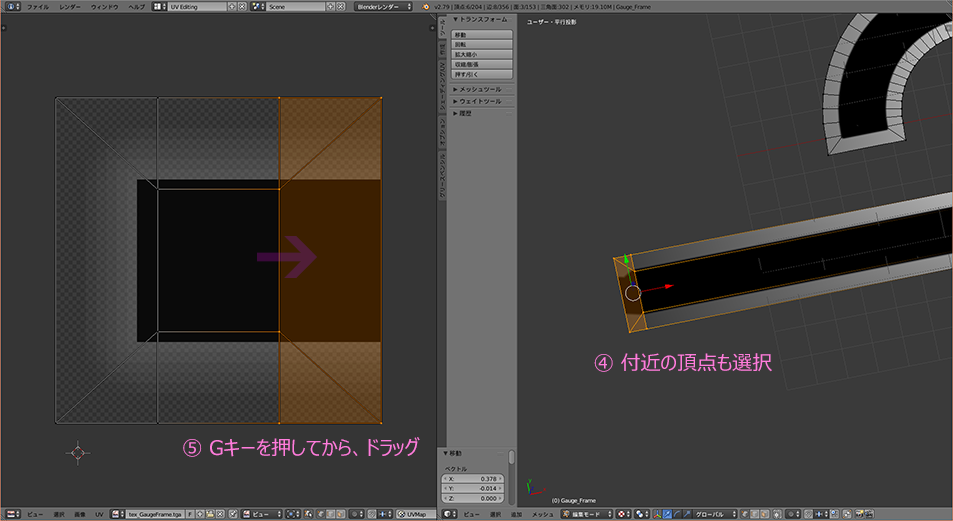Toggle the image pin icon
The image size is (953, 521).
(233, 514)
